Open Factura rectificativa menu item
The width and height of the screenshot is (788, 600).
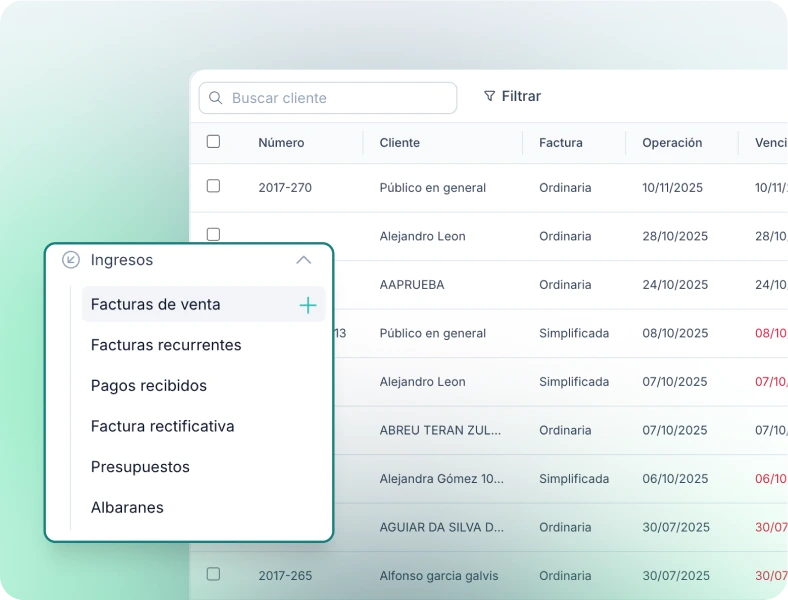point(162,426)
